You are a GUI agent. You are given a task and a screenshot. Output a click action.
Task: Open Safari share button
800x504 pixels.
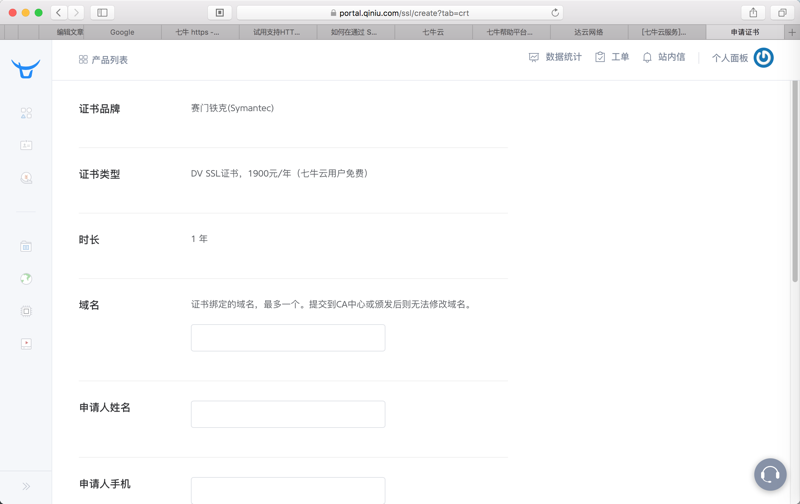coord(753,12)
